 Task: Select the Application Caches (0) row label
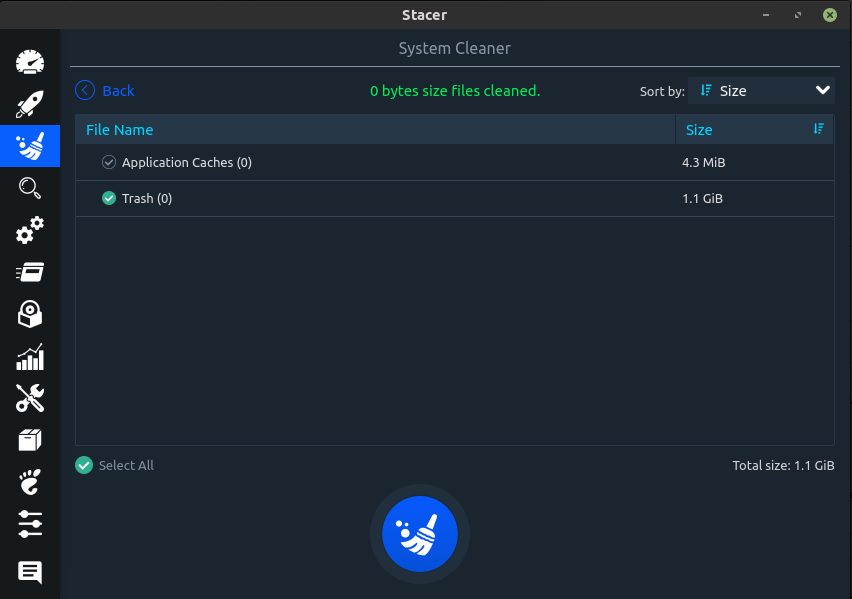click(186, 162)
